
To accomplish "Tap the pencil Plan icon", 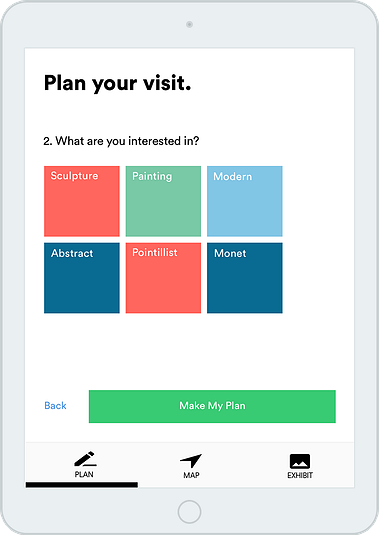I will point(85,459).
